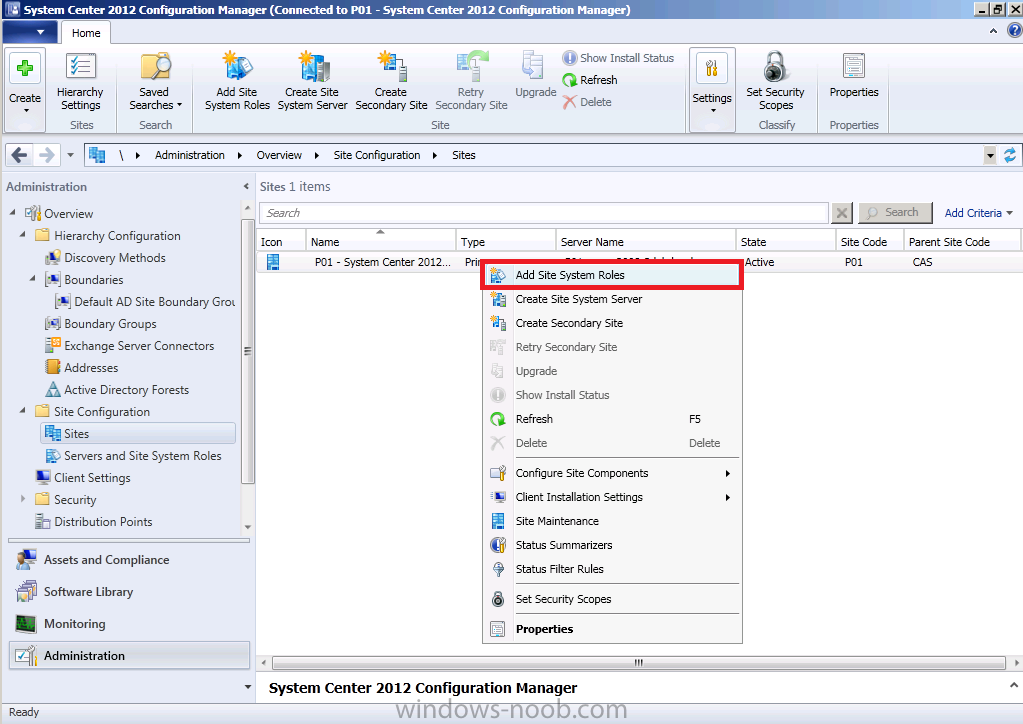
Task: Collapse the Hierarchy Configuration node
Action: 23,234
